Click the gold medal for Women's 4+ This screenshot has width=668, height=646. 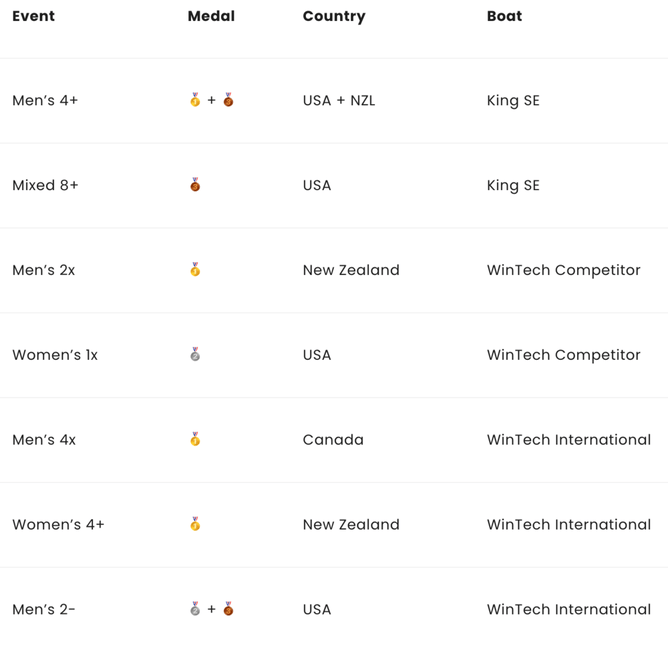pyautogui.click(x=195, y=524)
